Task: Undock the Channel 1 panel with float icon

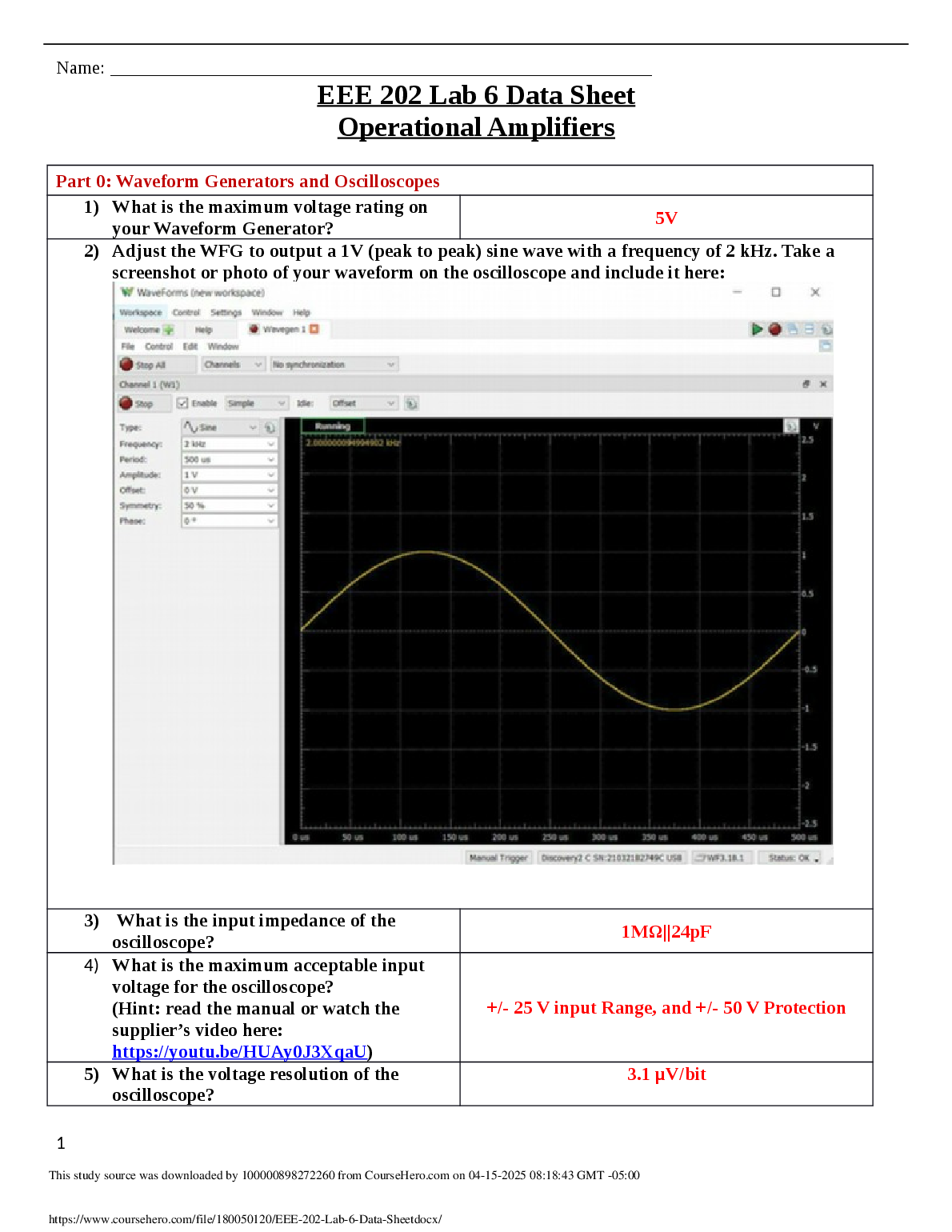Action: point(806,385)
